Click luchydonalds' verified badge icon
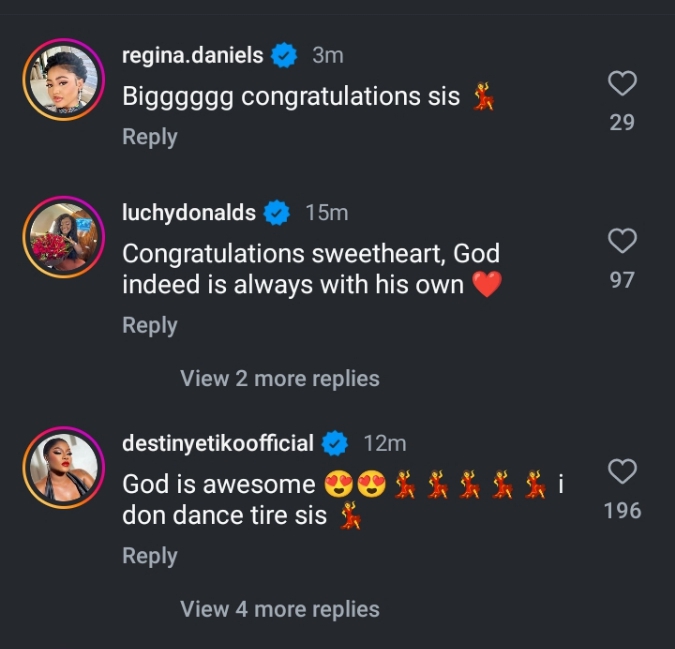675x649 pixels. pos(277,212)
